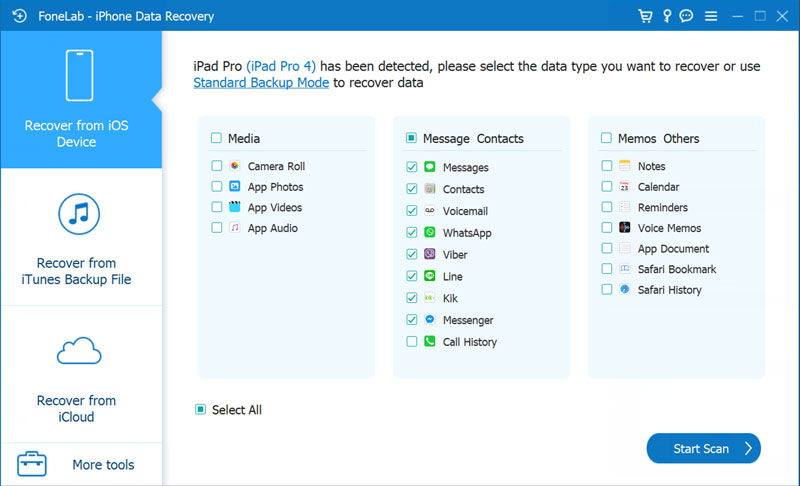
Task: Click the Notes icon
Action: click(x=624, y=165)
